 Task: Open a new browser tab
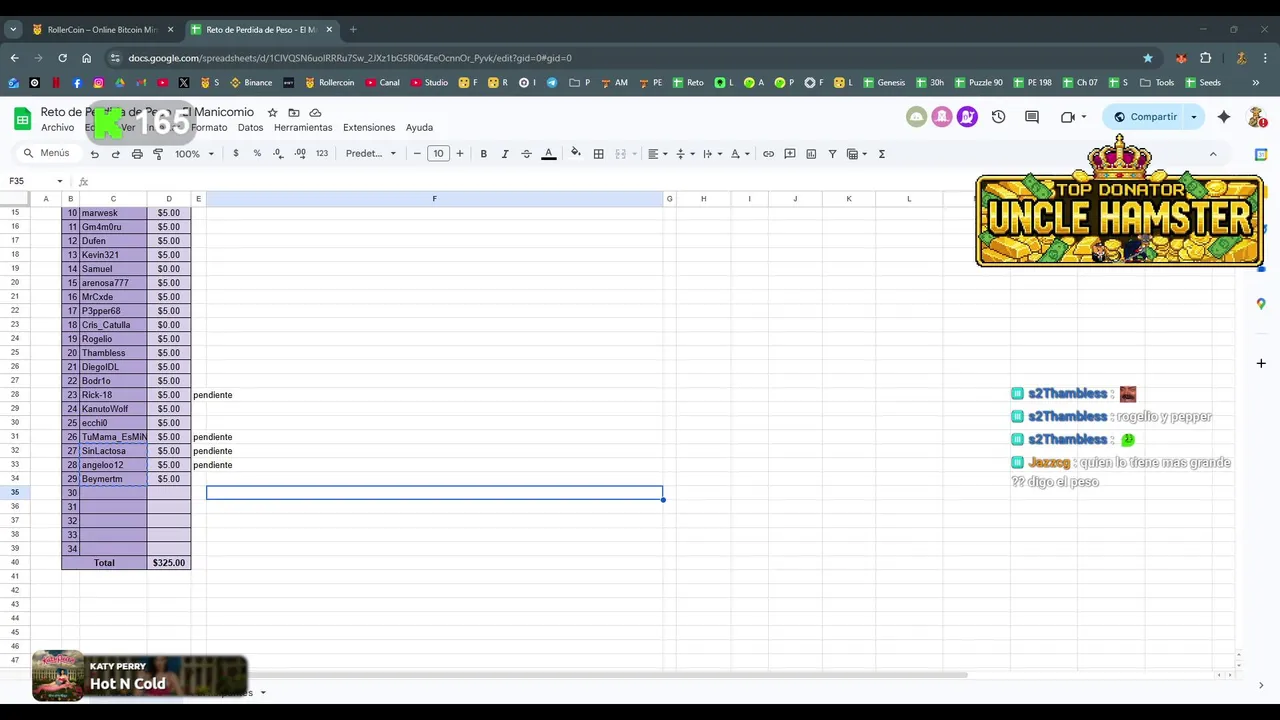353,30
